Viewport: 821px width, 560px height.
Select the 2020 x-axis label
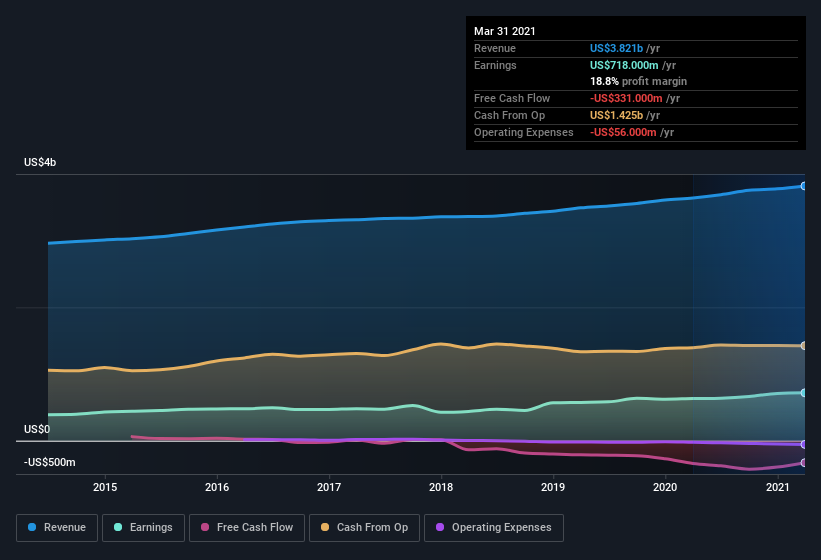coord(665,487)
